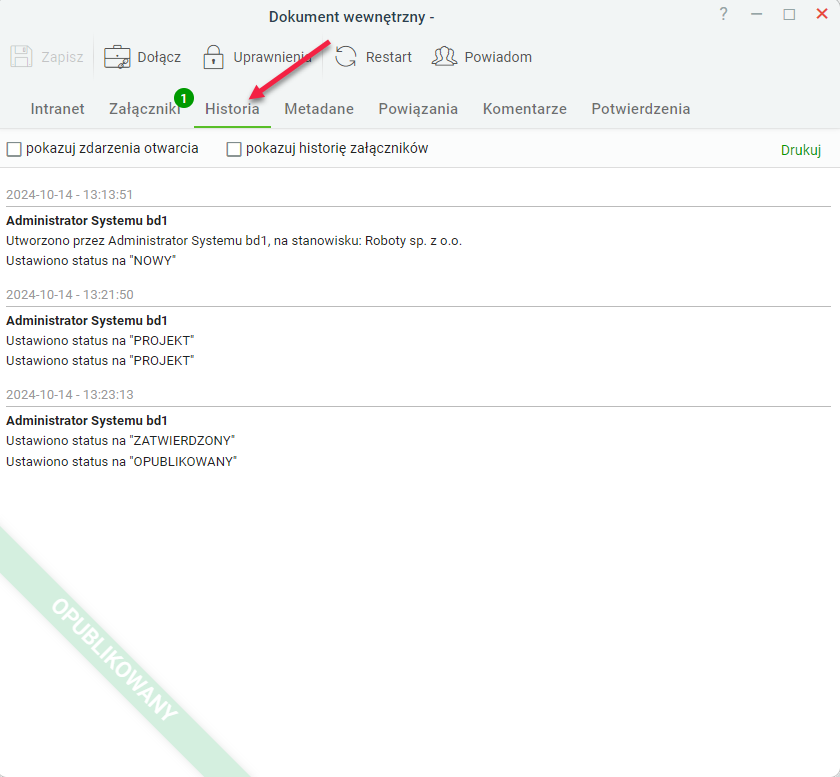Close the Dokument wewnętrzny window
This screenshot has width=840, height=777.
tap(822, 14)
